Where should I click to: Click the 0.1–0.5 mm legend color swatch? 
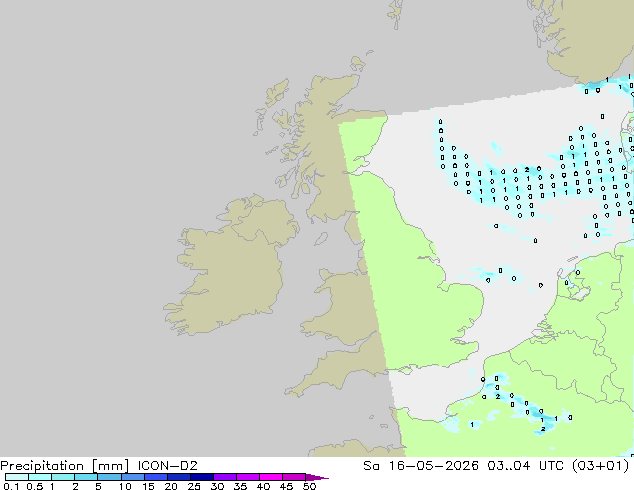[17, 477]
